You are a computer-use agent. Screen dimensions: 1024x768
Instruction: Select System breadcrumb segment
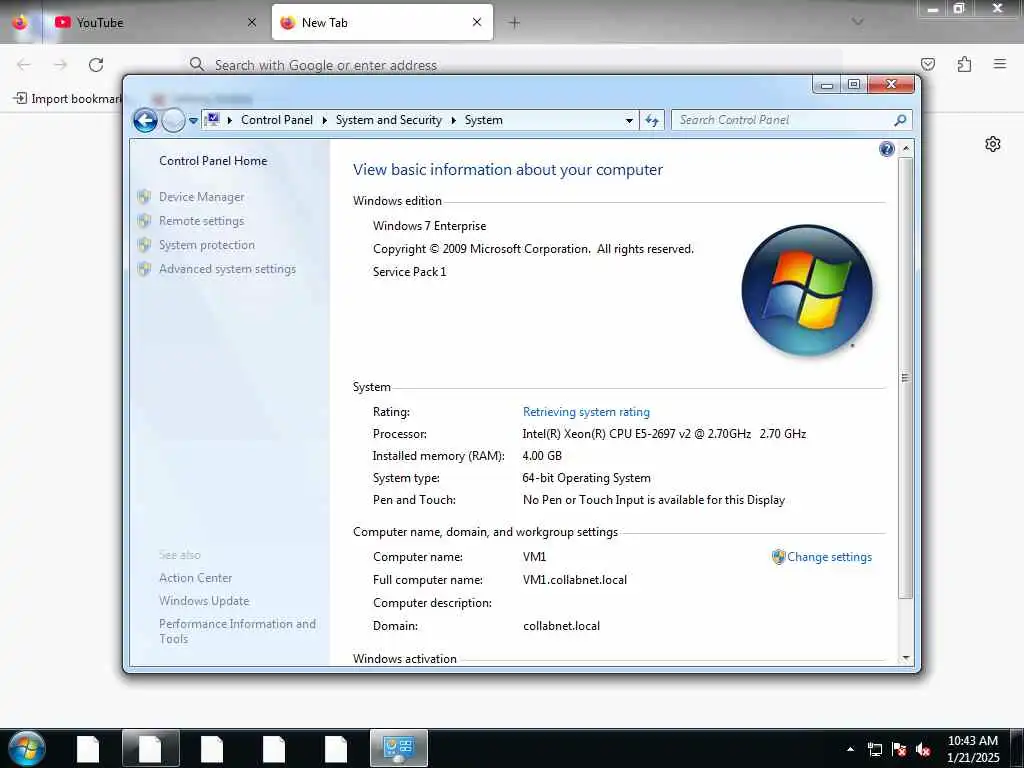(484, 120)
